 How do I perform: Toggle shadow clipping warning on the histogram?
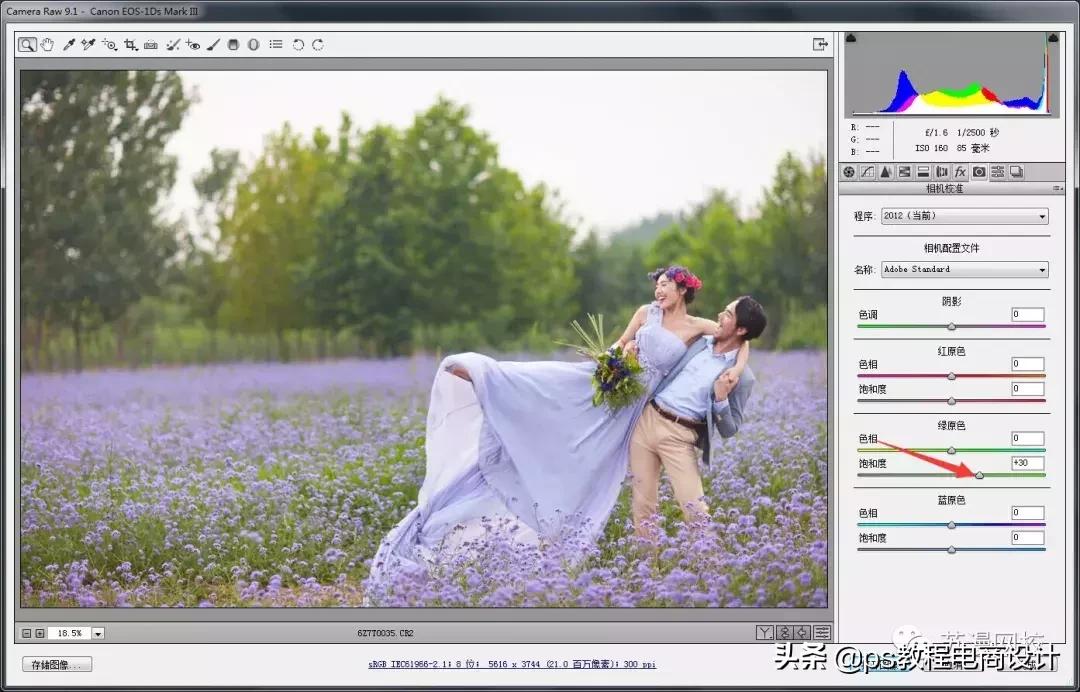pyautogui.click(x=851, y=38)
